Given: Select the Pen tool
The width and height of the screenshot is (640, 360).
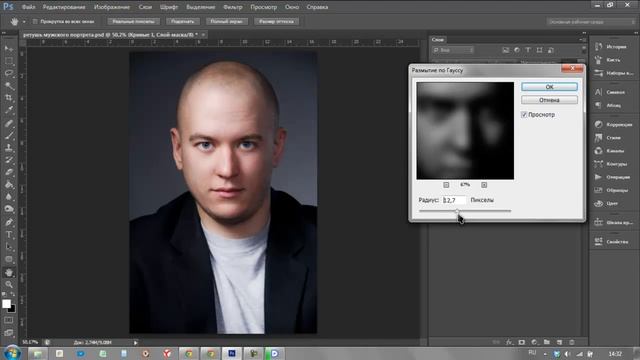Looking at the screenshot, I should (x=9, y=222).
